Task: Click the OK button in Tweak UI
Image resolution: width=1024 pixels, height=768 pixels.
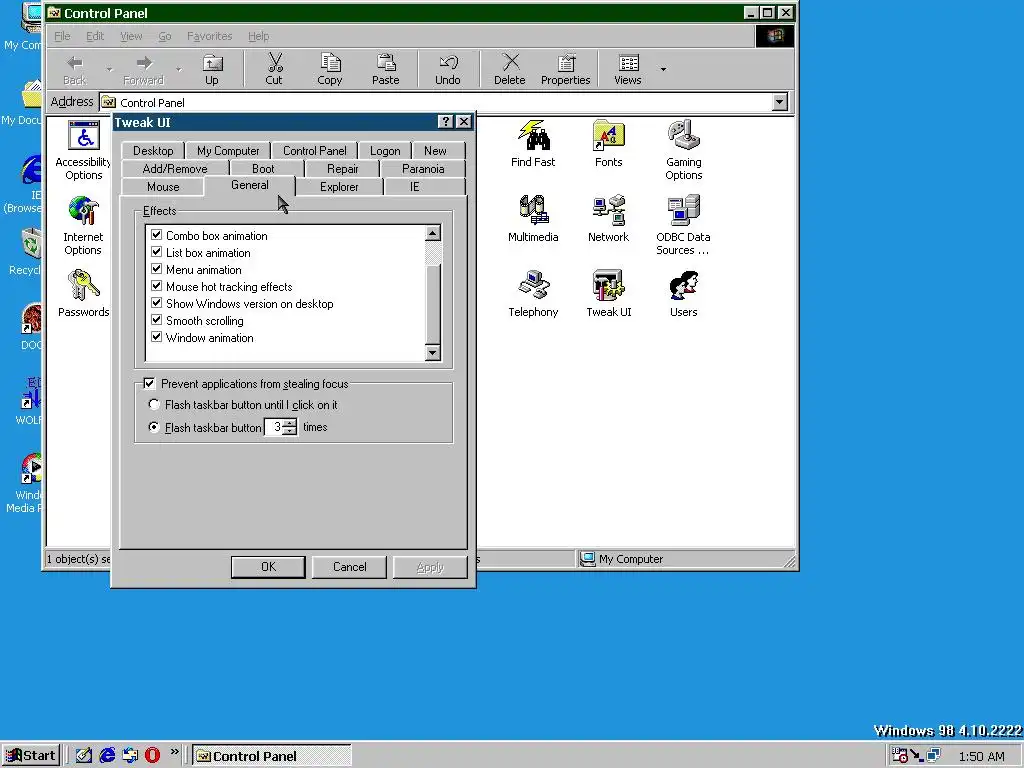Action: click(268, 567)
